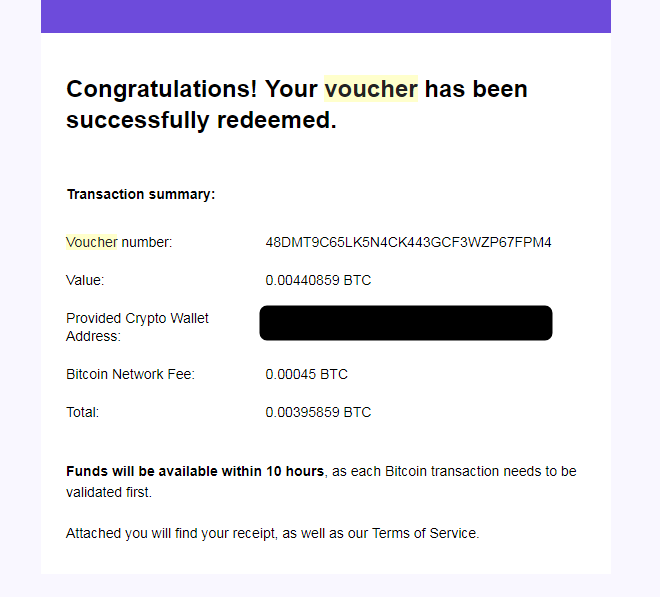The image size is (660, 597).
Task: Click the voucher code 48DMT9C65LK5N4CK443GCF3WZP67FPM4
Action: (408, 242)
